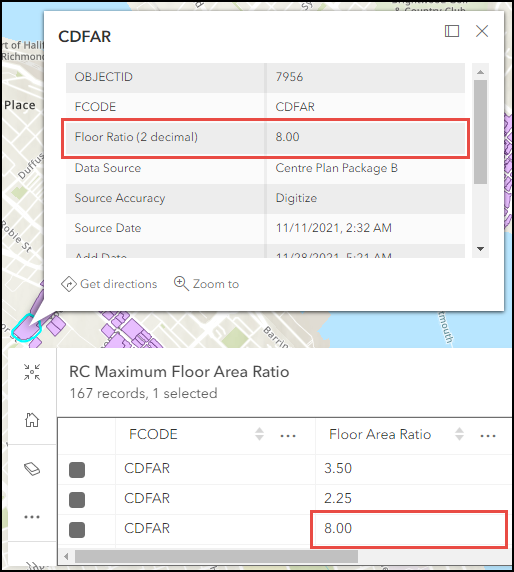Click the Floor Area Ratio column header
This screenshot has height=572, width=514.
(380, 434)
